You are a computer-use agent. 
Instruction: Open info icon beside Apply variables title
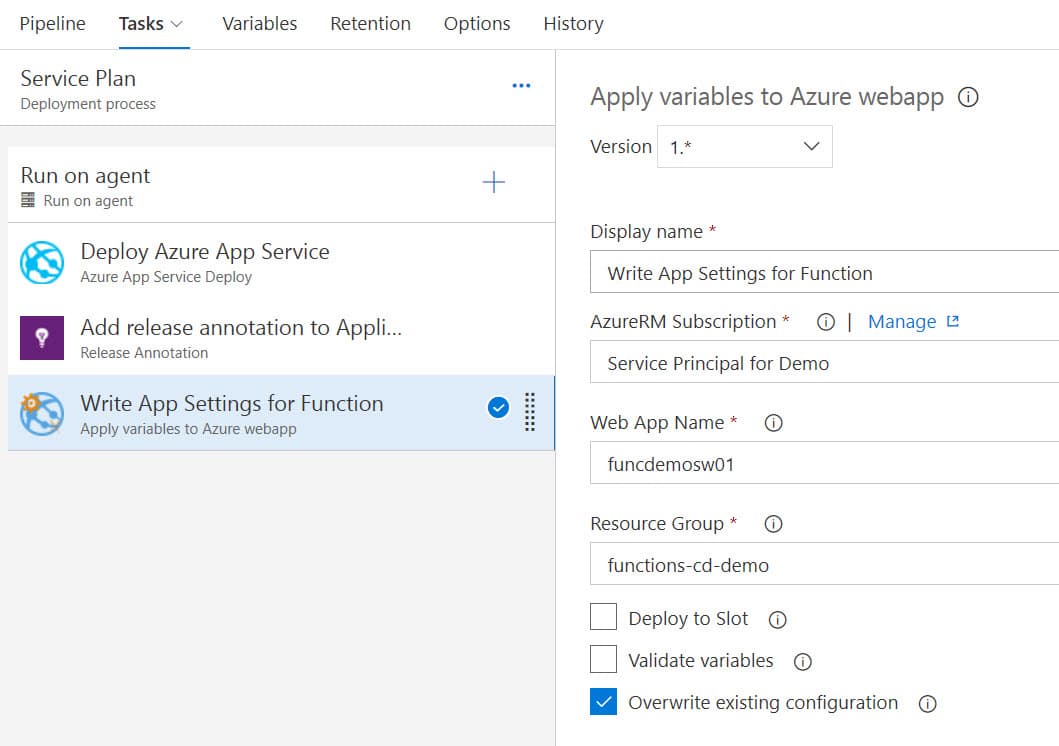968,97
